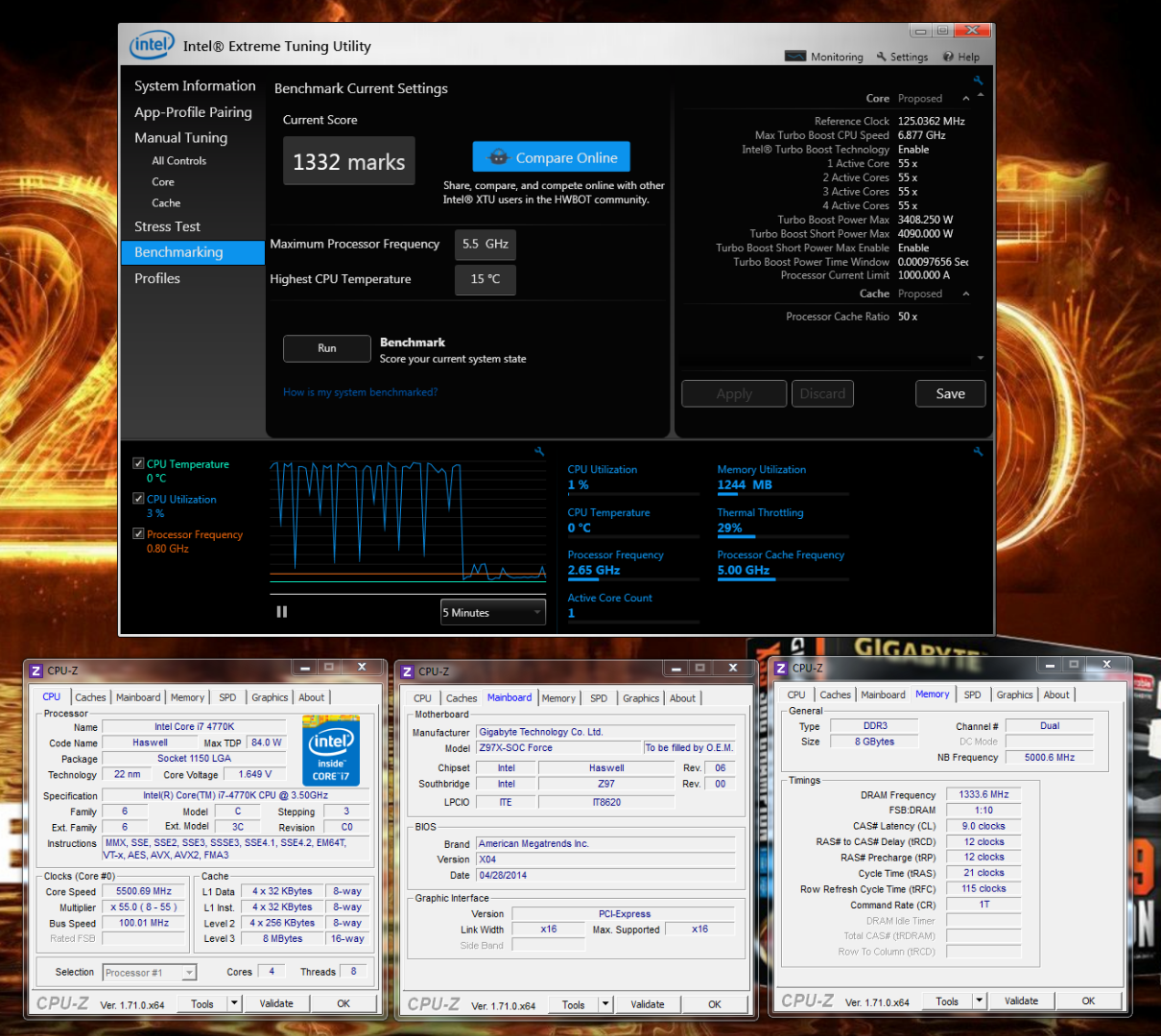Collapse the Cache settings section
The image size is (1161, 1036).
(x=965, y=294)
